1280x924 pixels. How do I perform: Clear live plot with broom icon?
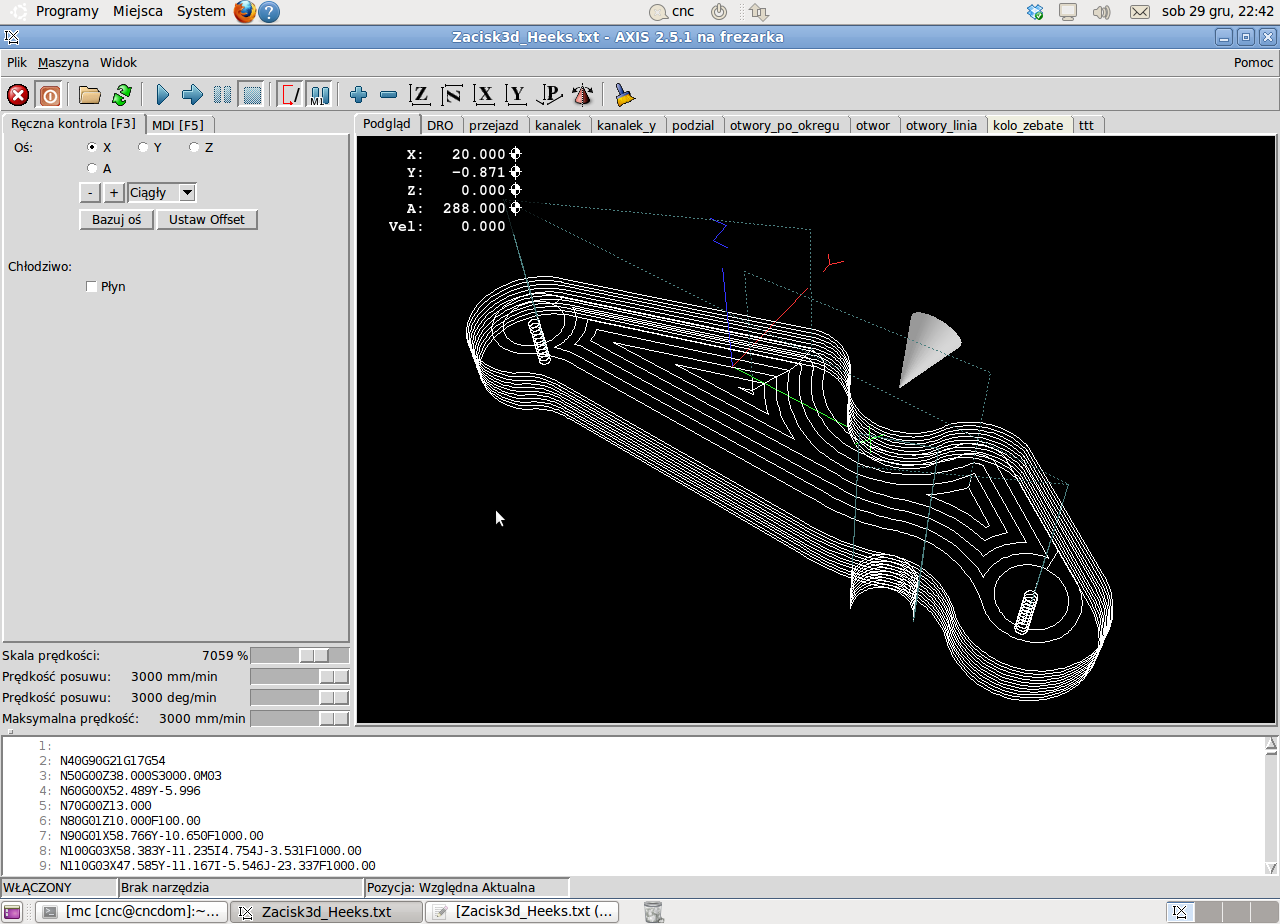click(625, 95)
